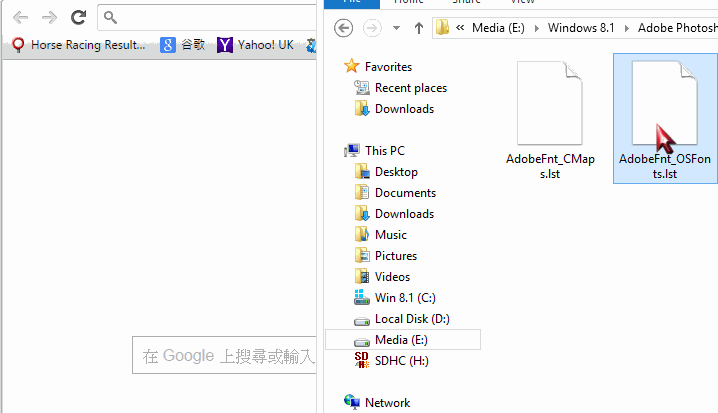The height and width of the screenshot is (413, 718).
Task: Show hidden breadcrumb path chevrons
Action: [x=460, y=28]
